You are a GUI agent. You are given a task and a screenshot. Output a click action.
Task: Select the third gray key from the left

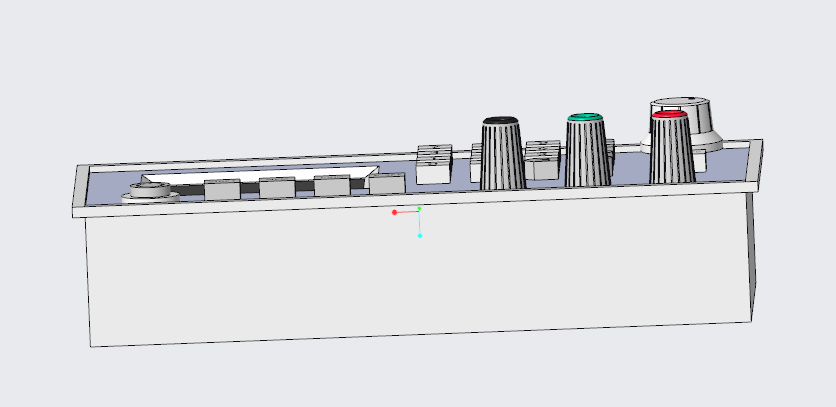(x=332, y=185)
